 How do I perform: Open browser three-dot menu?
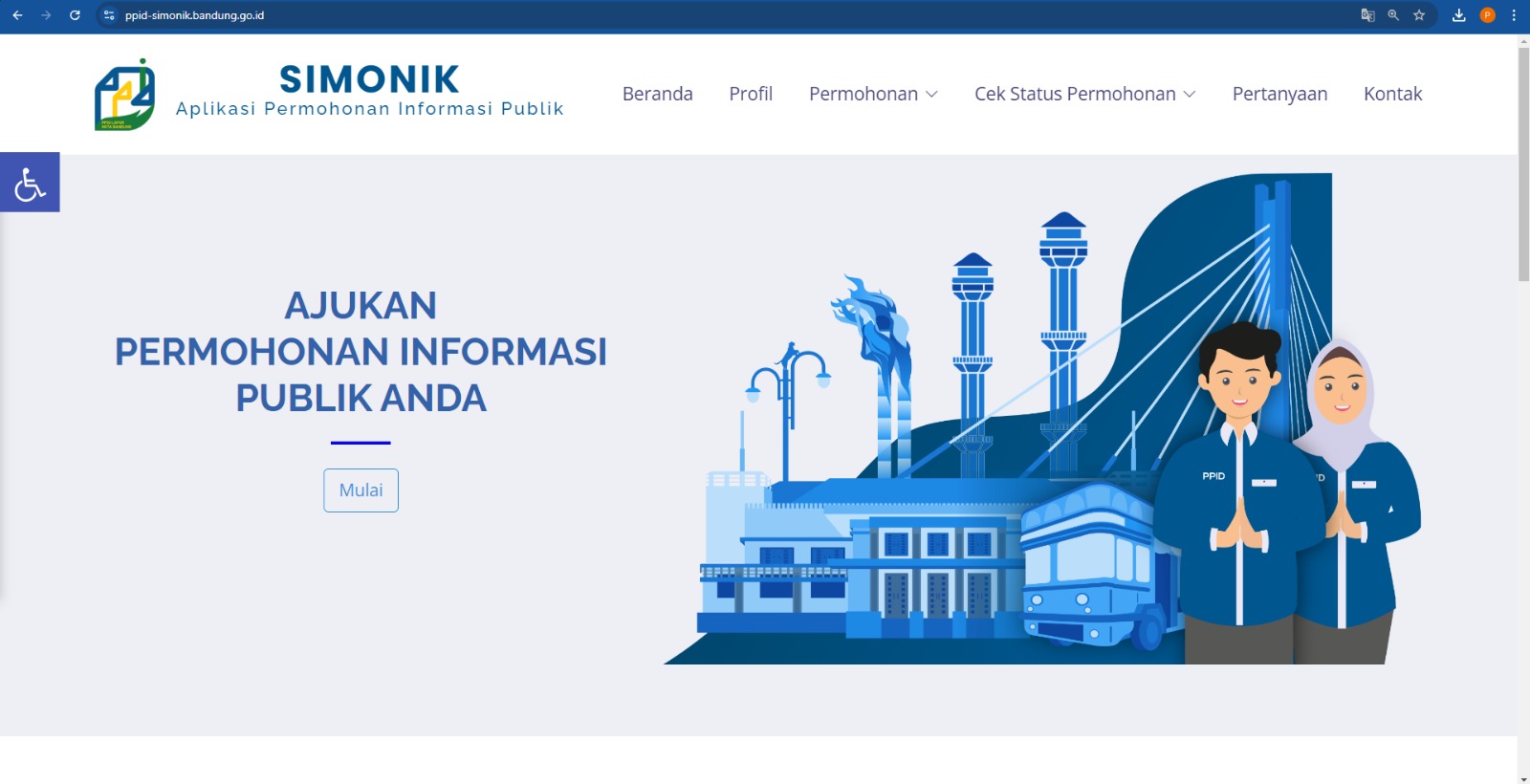(1514, 15)
